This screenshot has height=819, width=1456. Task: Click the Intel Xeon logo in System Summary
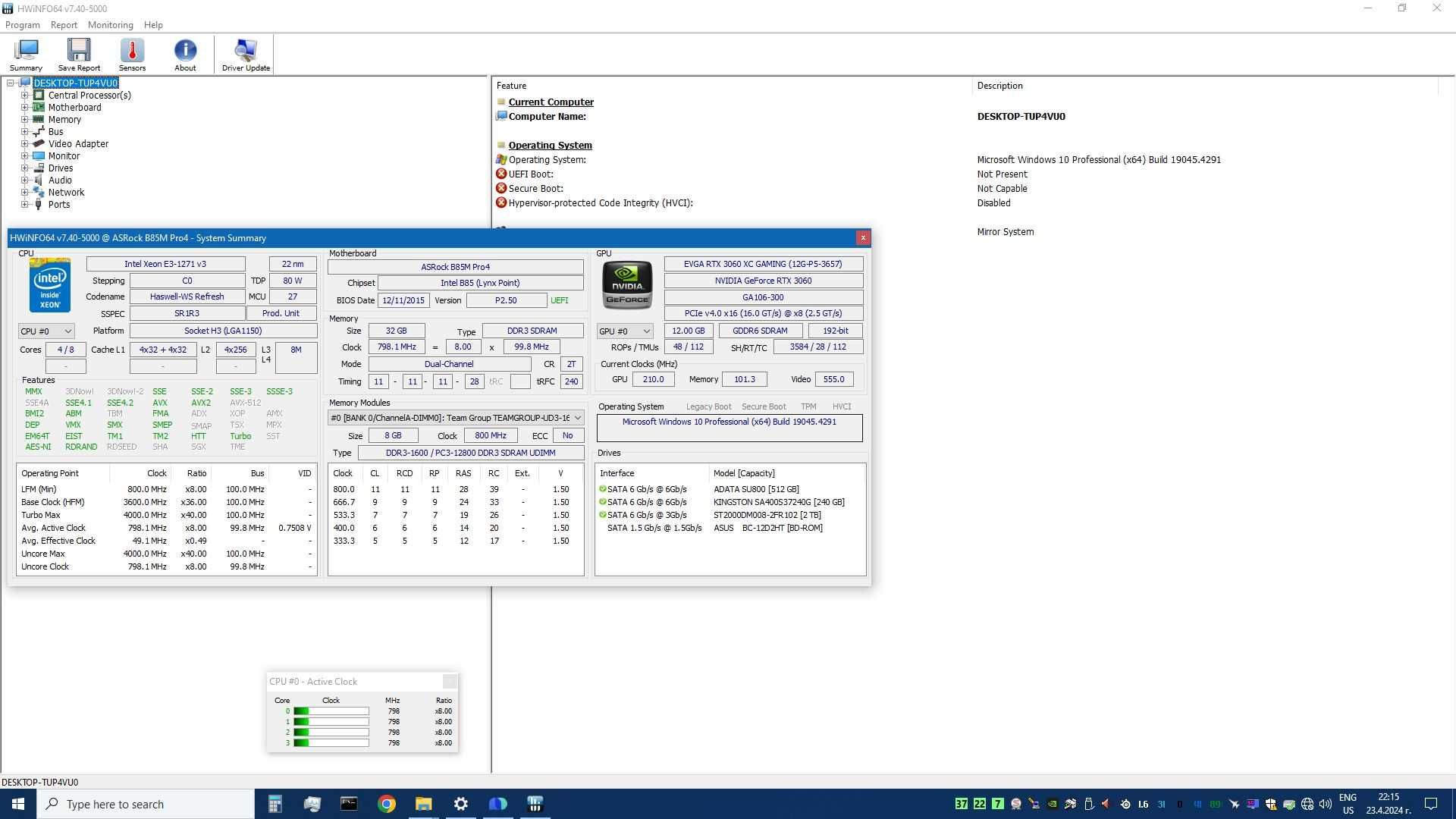click(50, 285)
